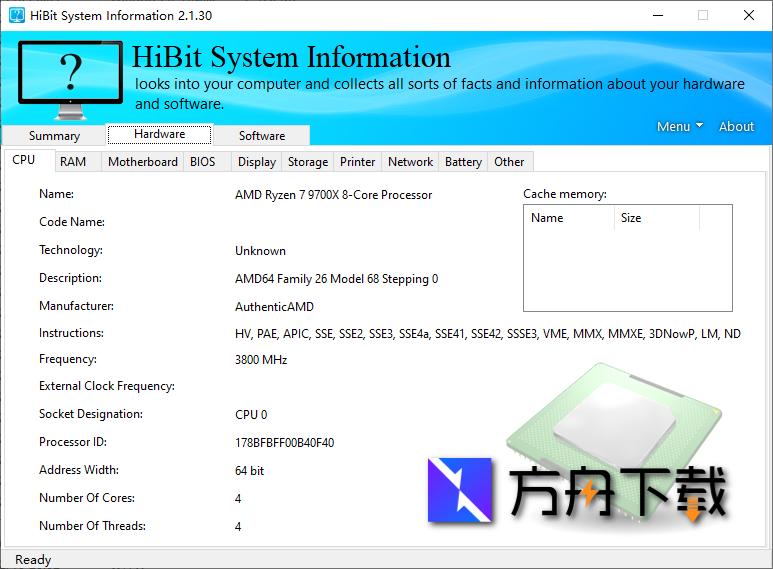Viewport: 773px width, 569px height.
Task: Click the AMD64 Family 26 description value
Action: (336, 279)
